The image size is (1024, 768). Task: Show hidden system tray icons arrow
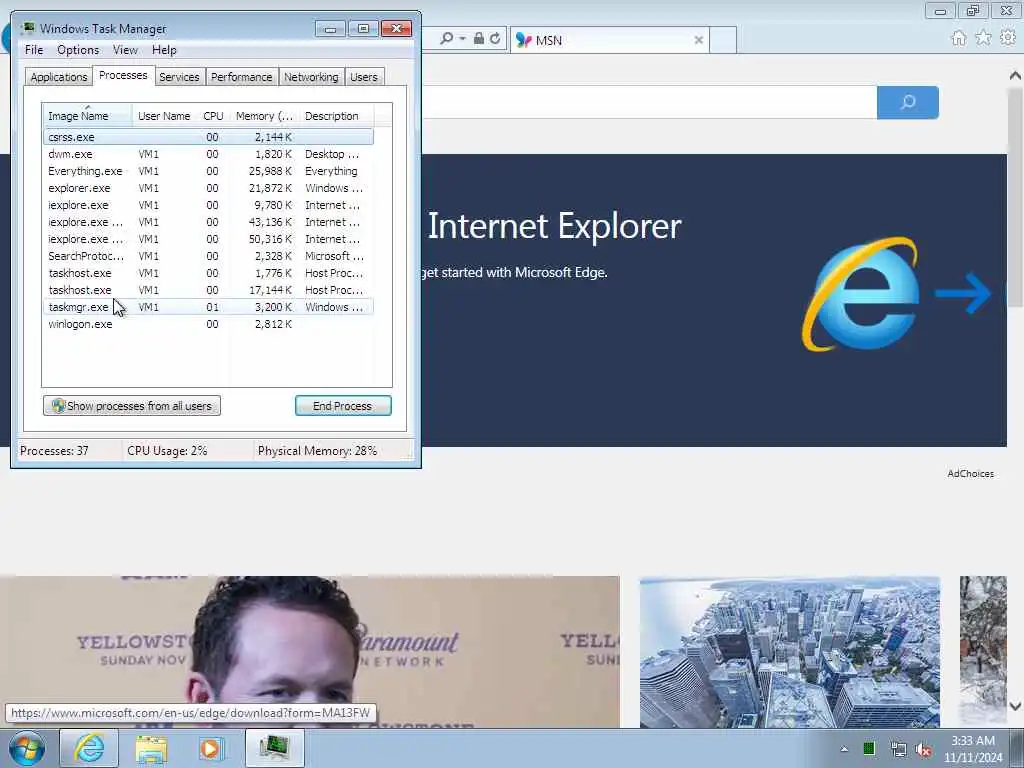click(x=844, y=749)
